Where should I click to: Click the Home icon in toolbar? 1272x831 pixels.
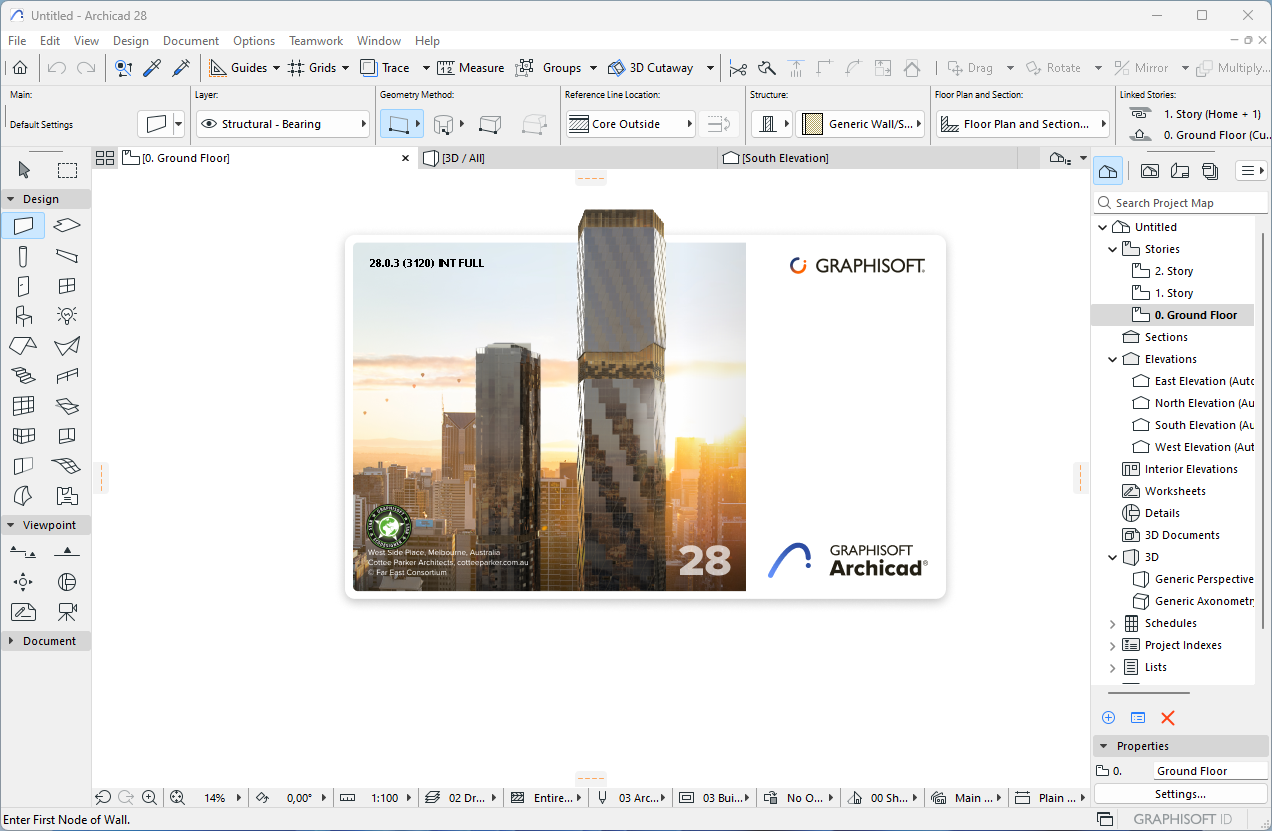click(x=20, y=68)
